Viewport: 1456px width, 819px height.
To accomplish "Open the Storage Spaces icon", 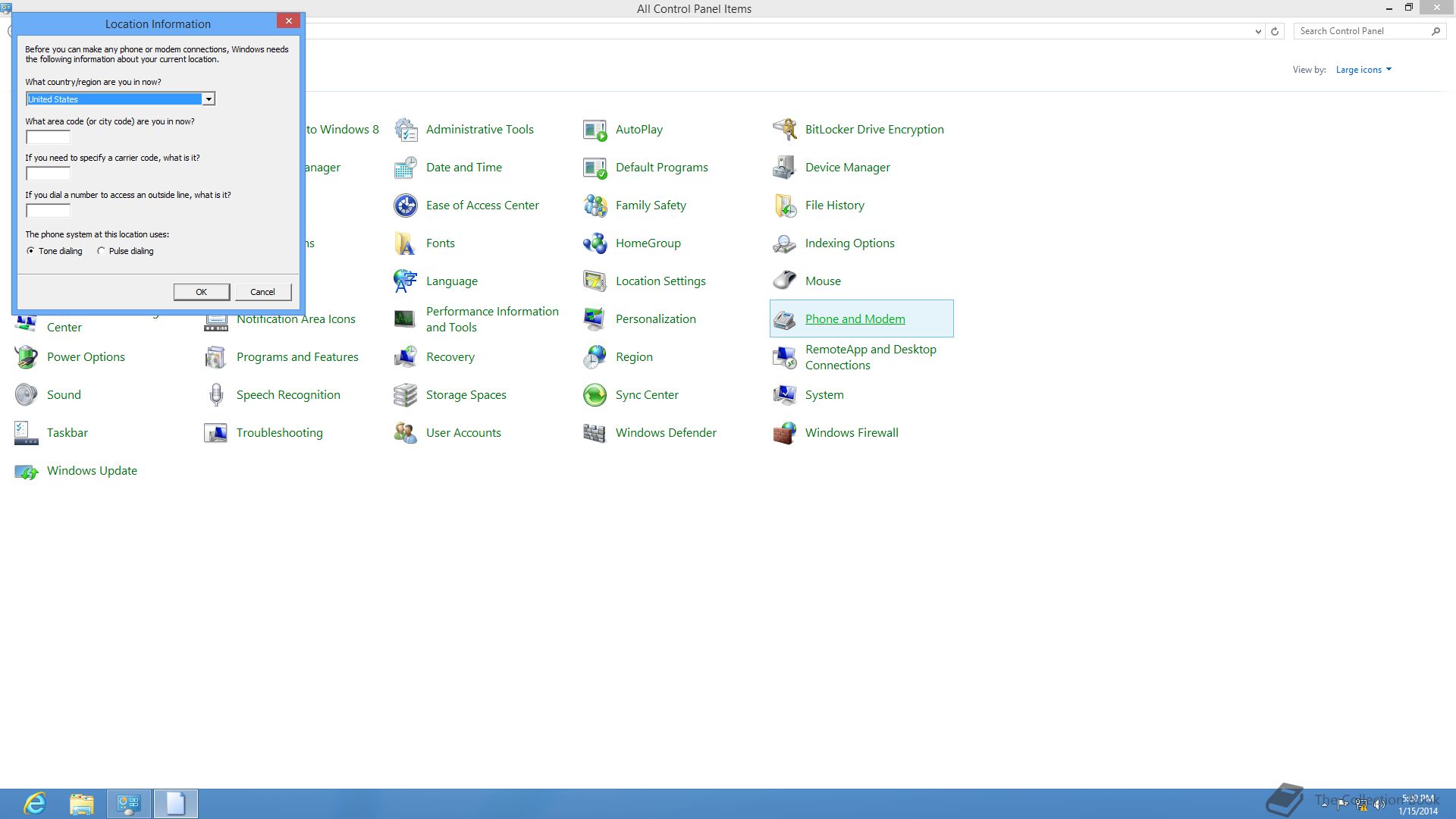I will [x=406, y=395].
